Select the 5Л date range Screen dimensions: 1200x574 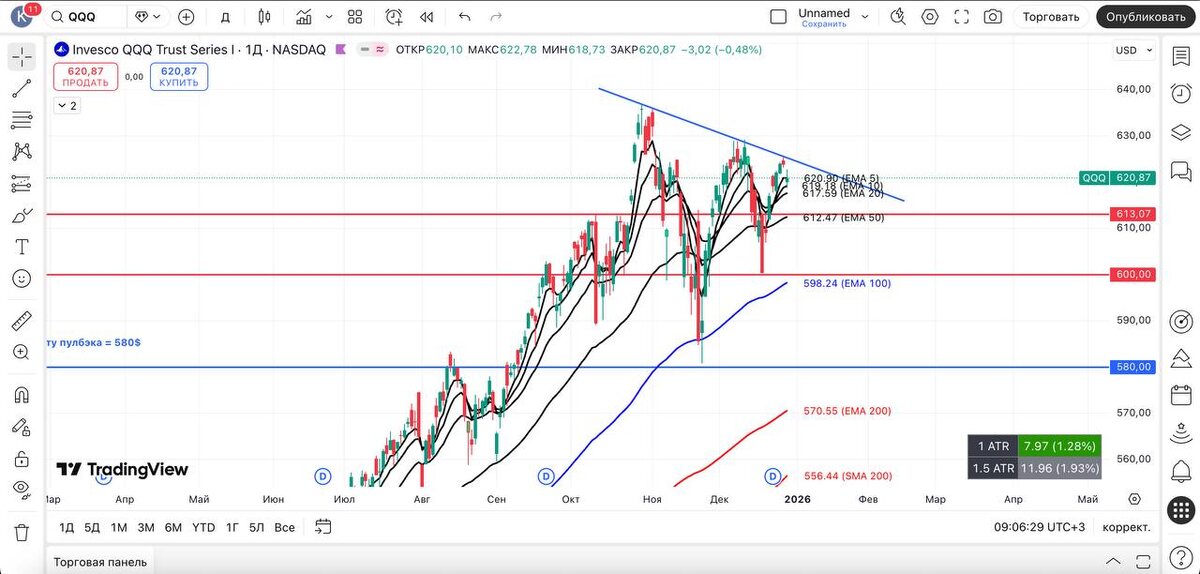pyautogui.click(x=257, y=527)
